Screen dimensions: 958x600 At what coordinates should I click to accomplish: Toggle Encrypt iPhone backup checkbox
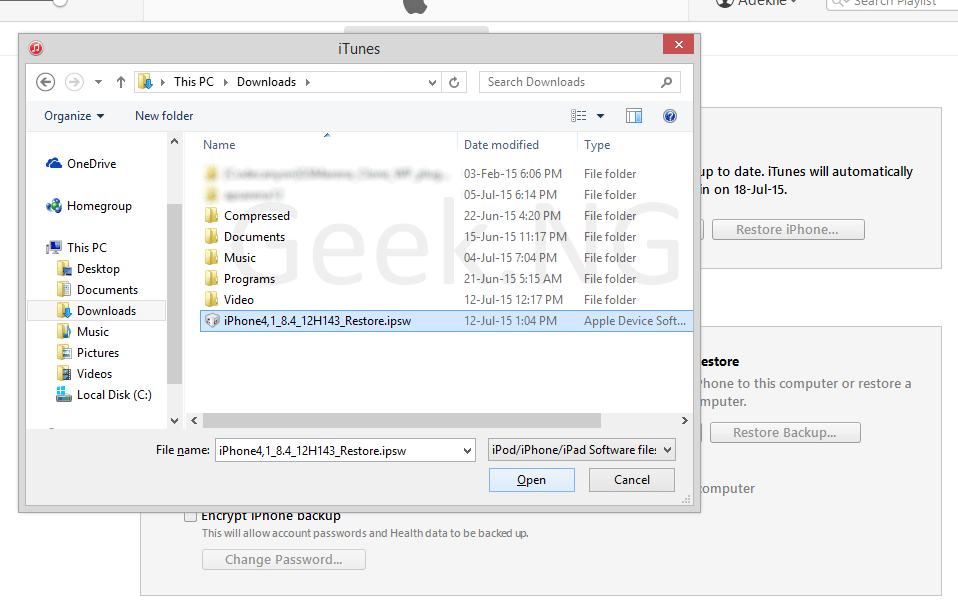191,516
